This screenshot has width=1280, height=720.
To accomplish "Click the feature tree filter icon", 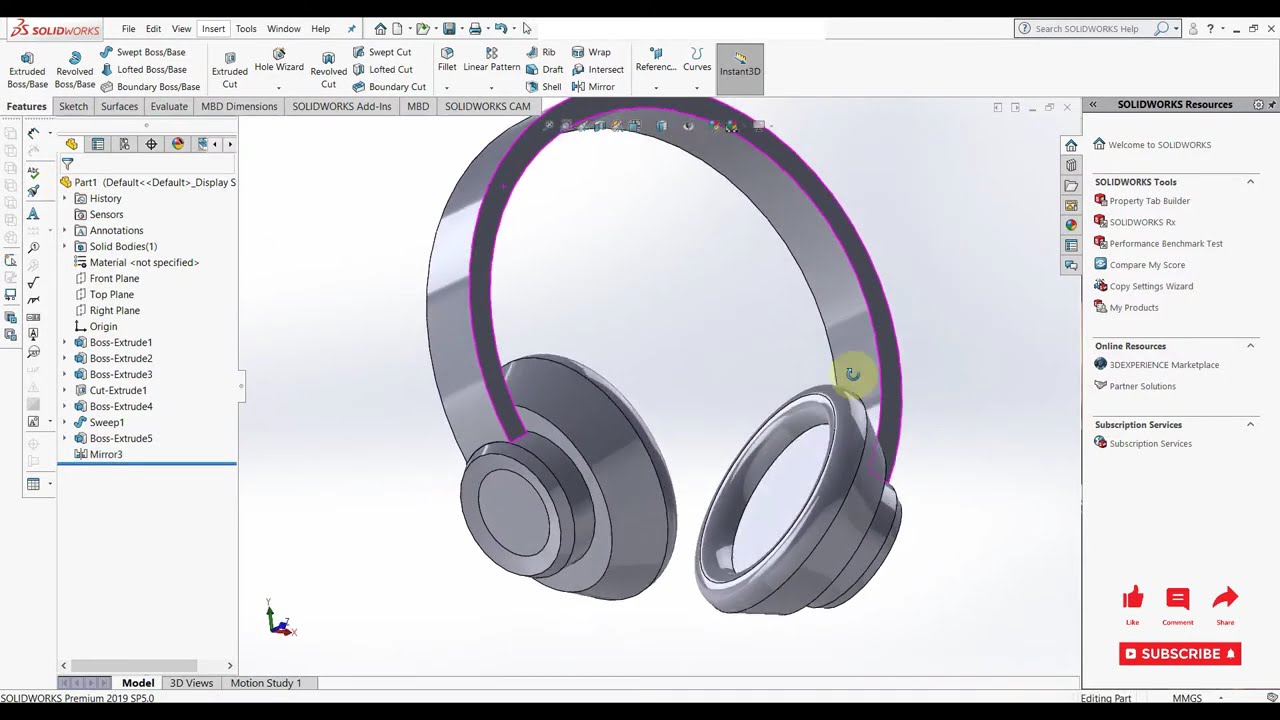I will click(68, 164).
